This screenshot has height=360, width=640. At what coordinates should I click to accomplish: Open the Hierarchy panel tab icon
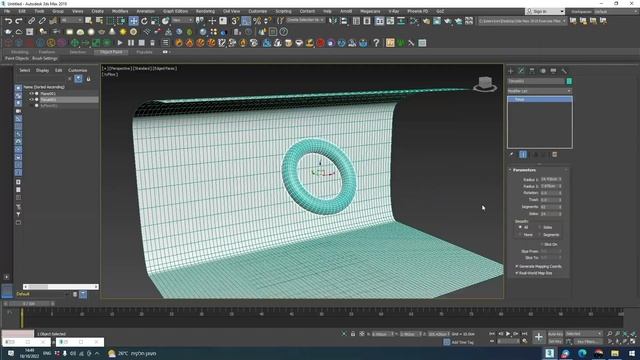tap(532, 71)
